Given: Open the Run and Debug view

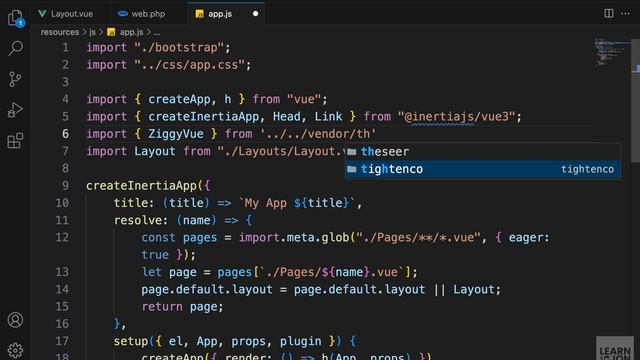Looking at the screenshot, I should point(16,110).
